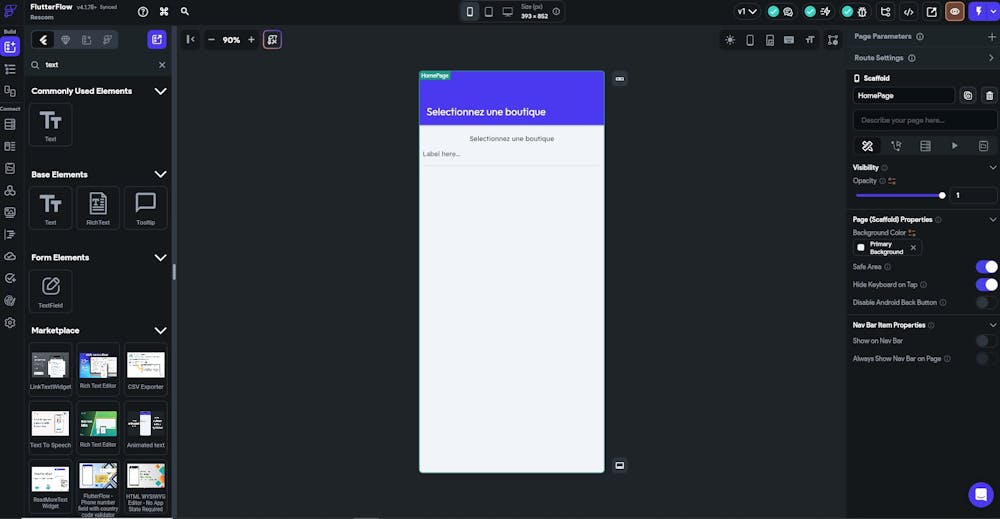The width and height of the screenshot is (1000, 519).
Task: Collapse the left panel with arrow button
Action: (190, 40)
